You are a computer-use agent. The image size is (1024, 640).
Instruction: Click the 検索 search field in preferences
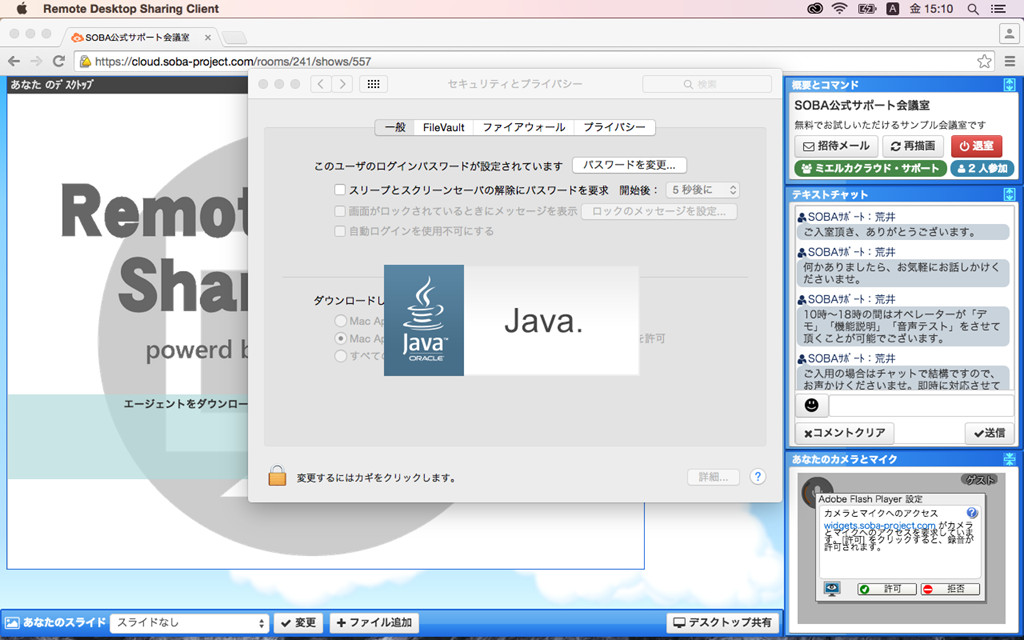point(707,84)
